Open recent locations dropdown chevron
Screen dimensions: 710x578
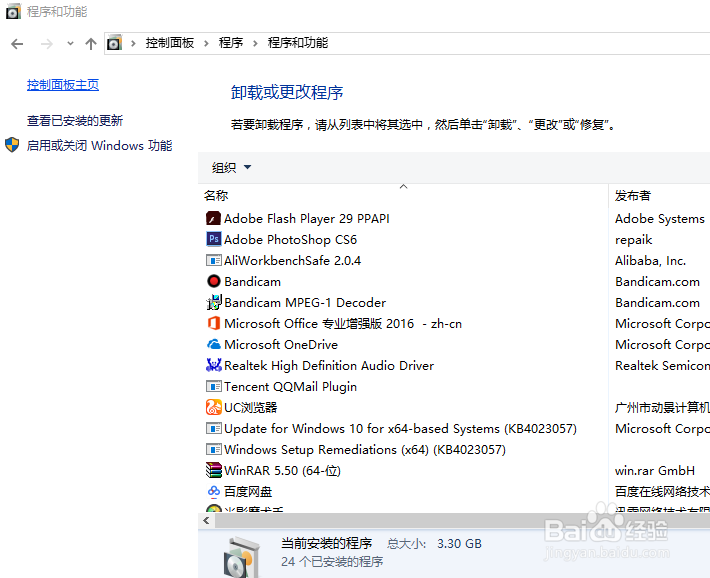[x=70, y=44]
